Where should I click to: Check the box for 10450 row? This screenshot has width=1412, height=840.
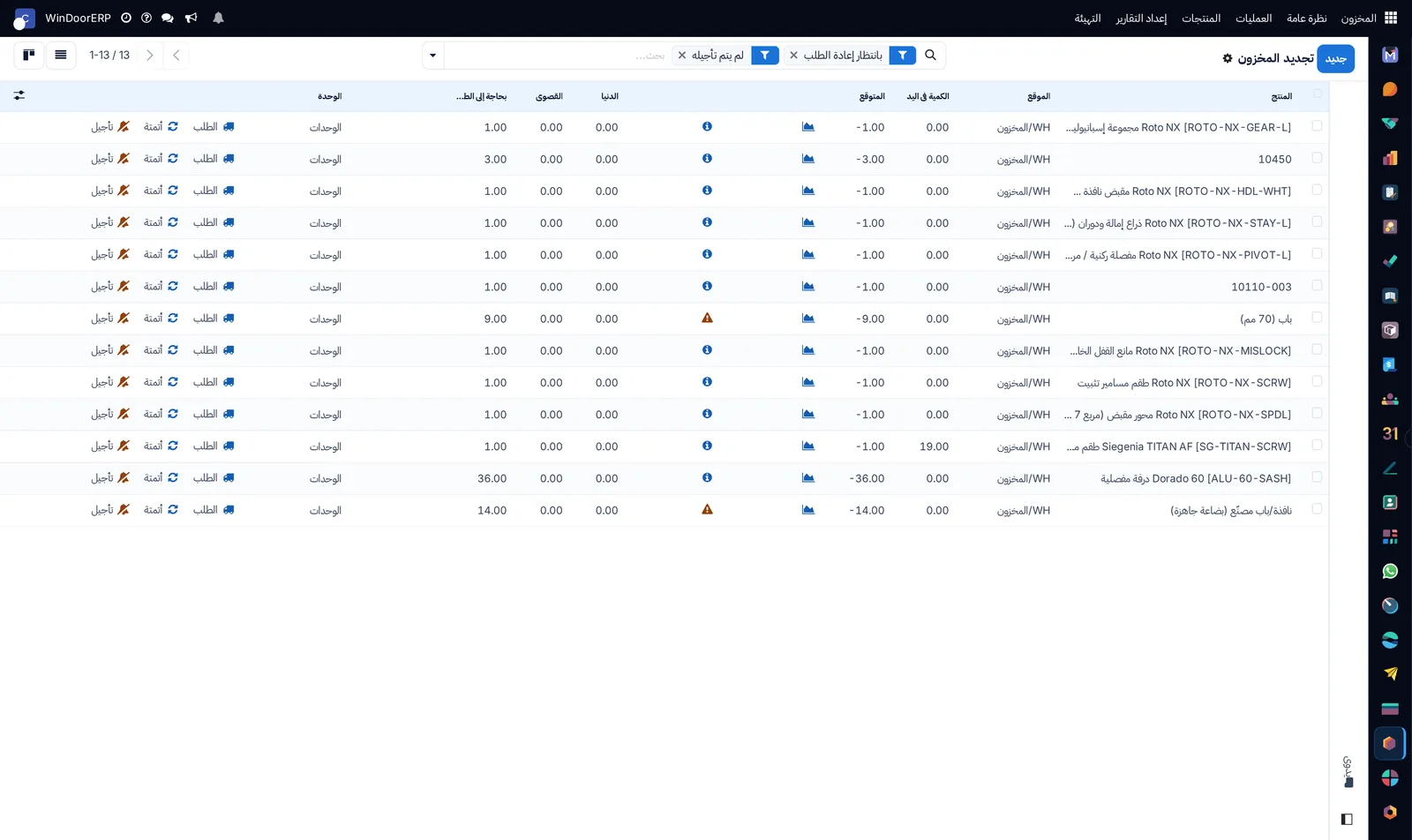tap(1317, 158)
